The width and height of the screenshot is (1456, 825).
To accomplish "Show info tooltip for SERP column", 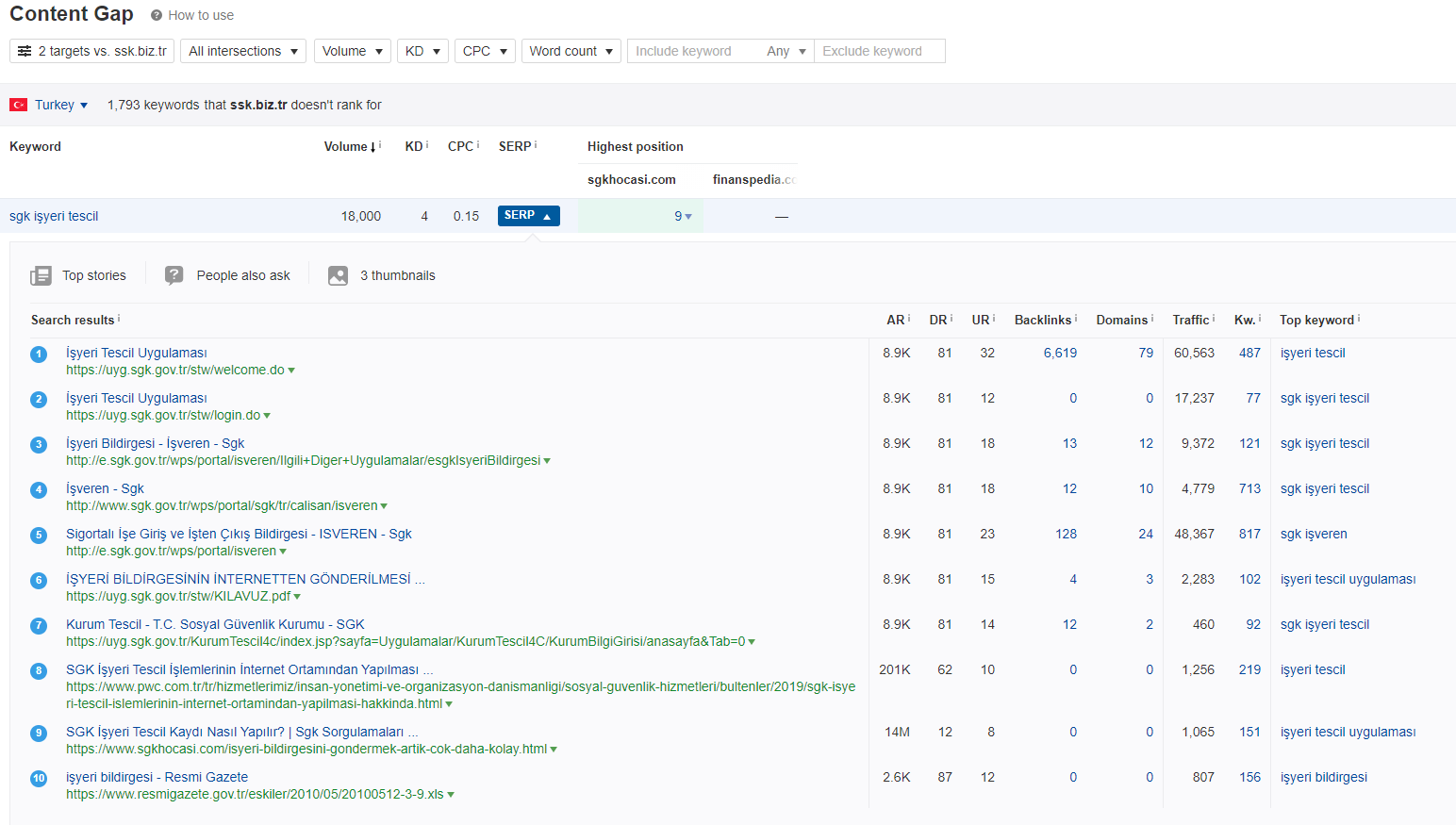I will [536, 144].
